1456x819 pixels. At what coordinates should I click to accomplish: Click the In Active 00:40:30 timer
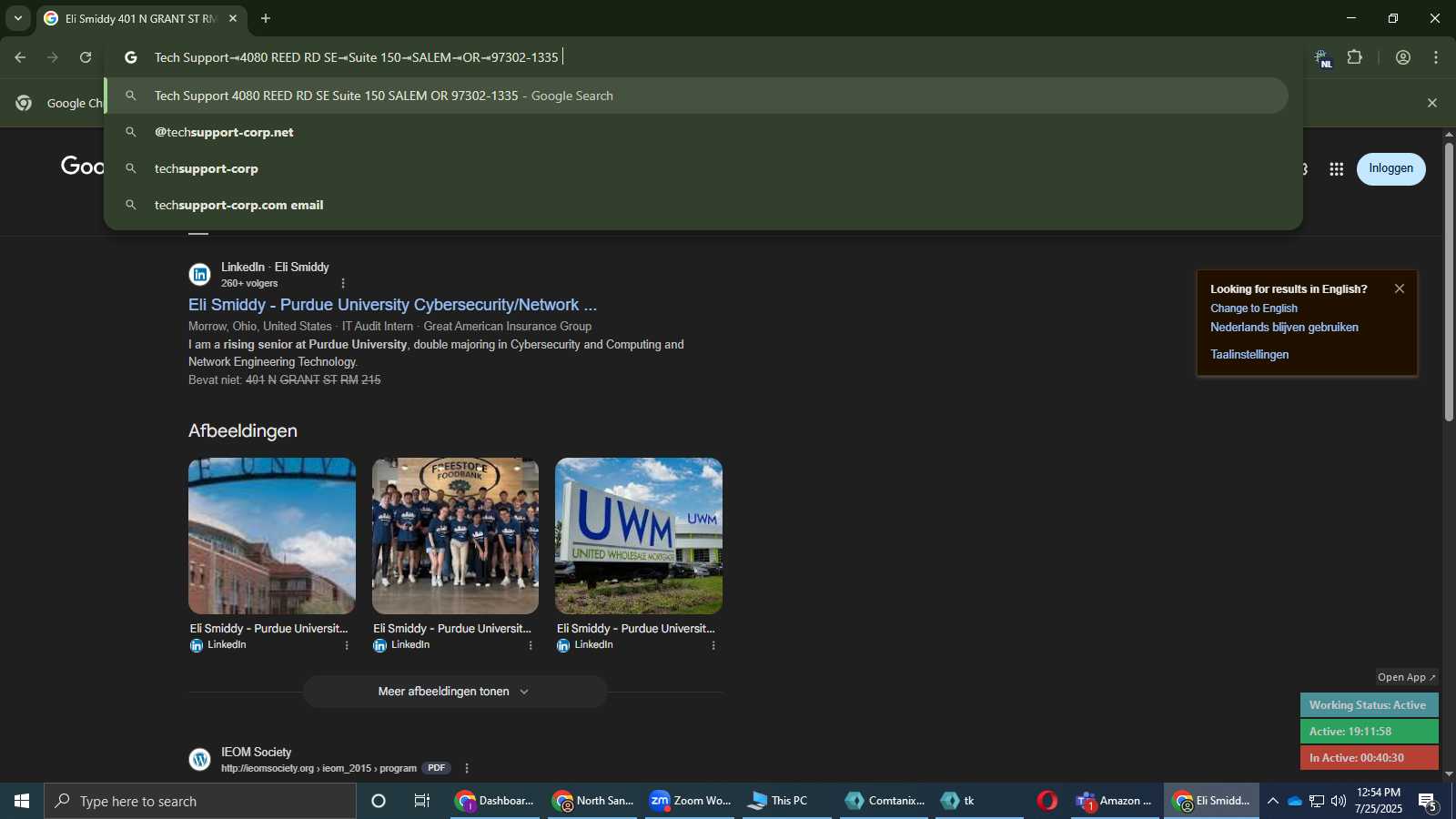[x=1369, y=758]
